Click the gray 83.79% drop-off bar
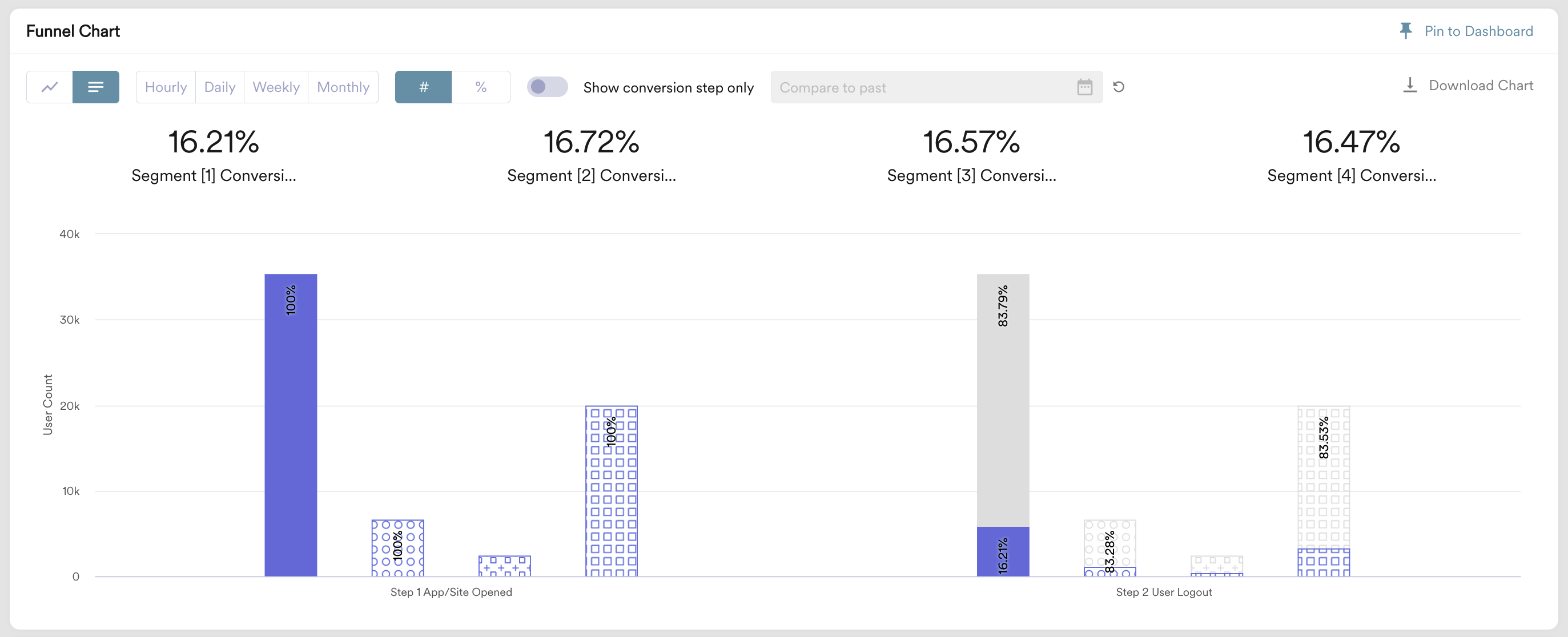 point(1003,400)
